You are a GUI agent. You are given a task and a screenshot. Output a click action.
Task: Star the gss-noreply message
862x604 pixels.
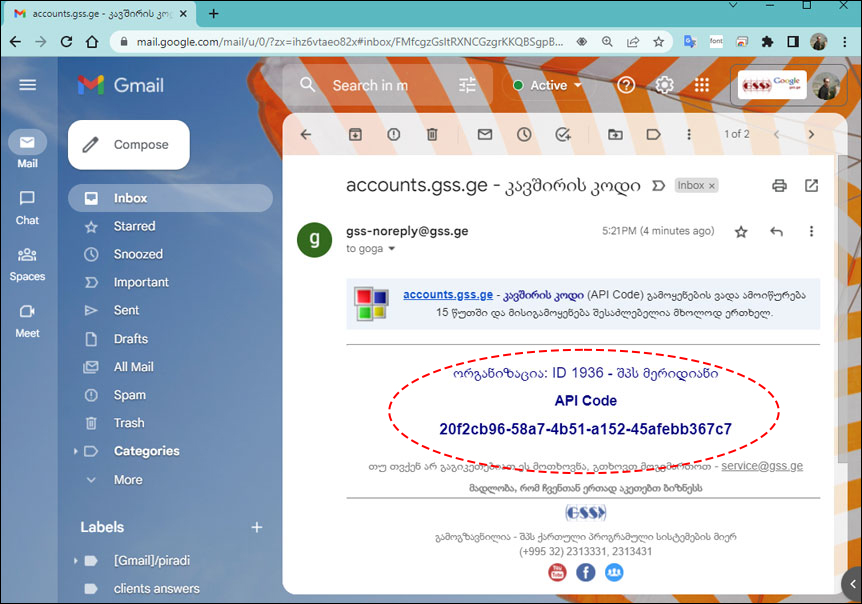(x=741, y=231)
